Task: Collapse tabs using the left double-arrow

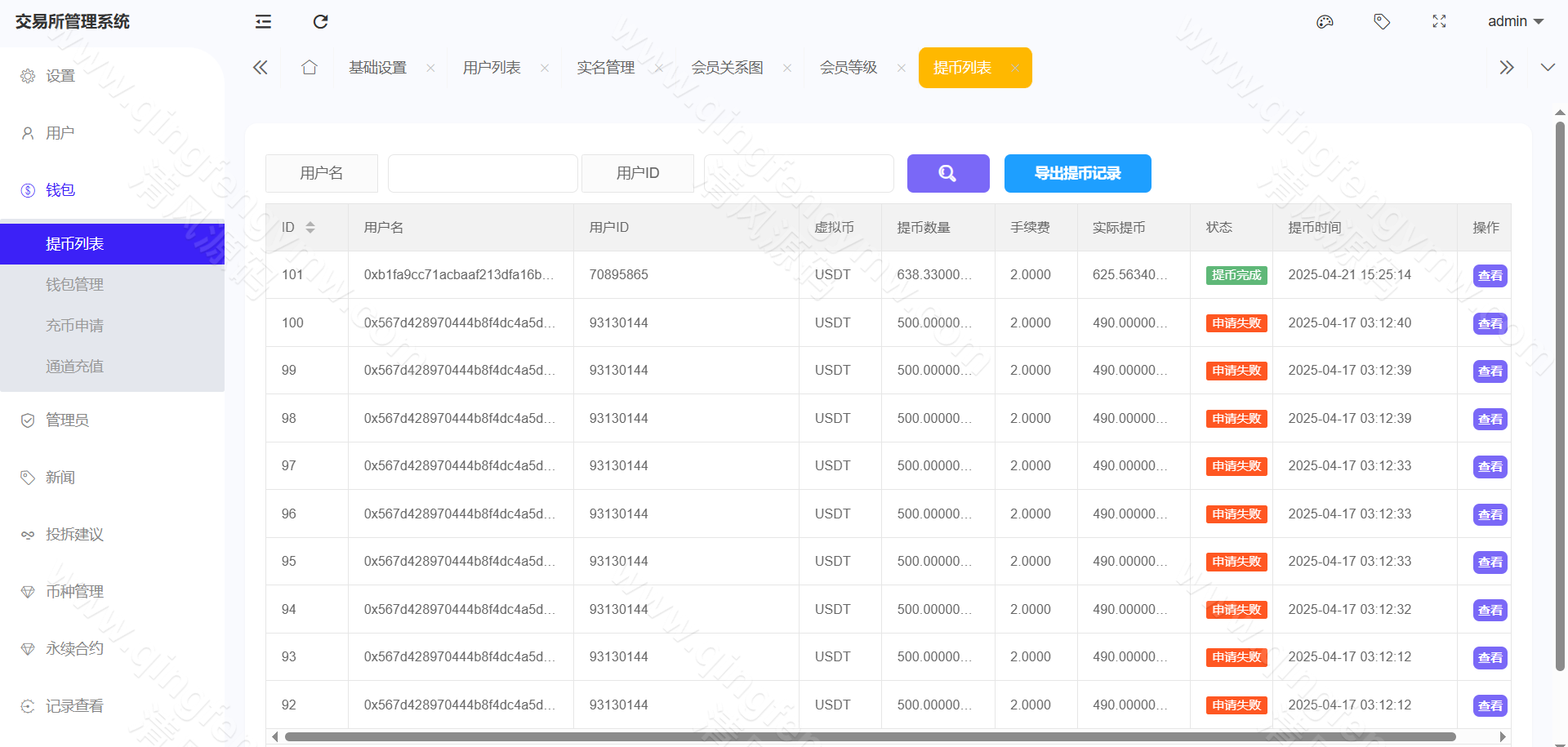Action: pyautogui.click(x=260, y=68)
